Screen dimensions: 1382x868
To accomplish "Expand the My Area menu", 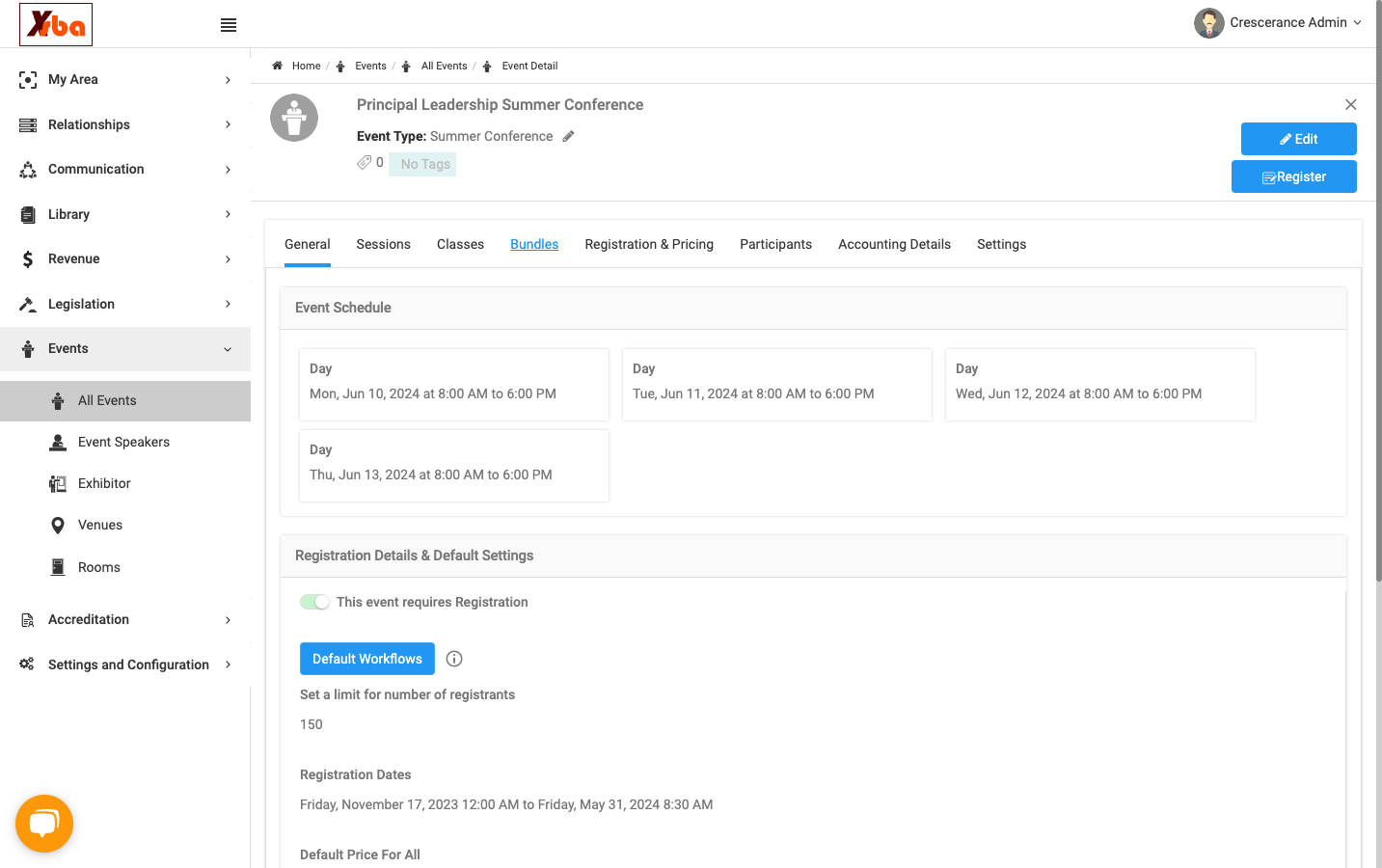I will pyautogui.click(x=125, y=79).
